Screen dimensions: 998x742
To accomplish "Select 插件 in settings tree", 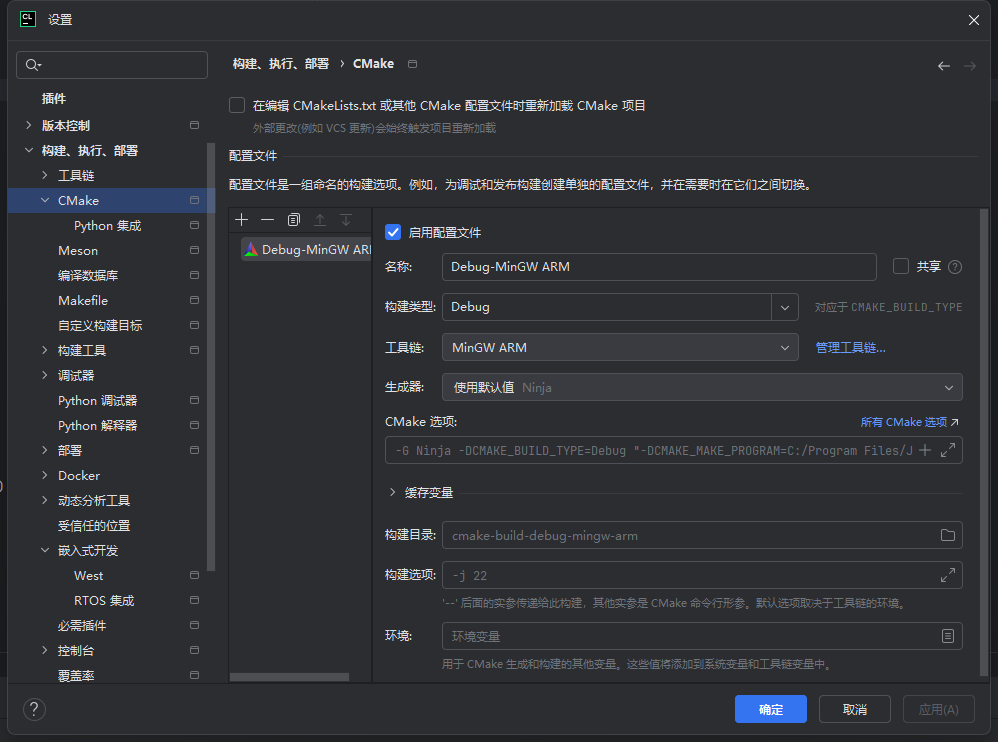I will 53,99.
